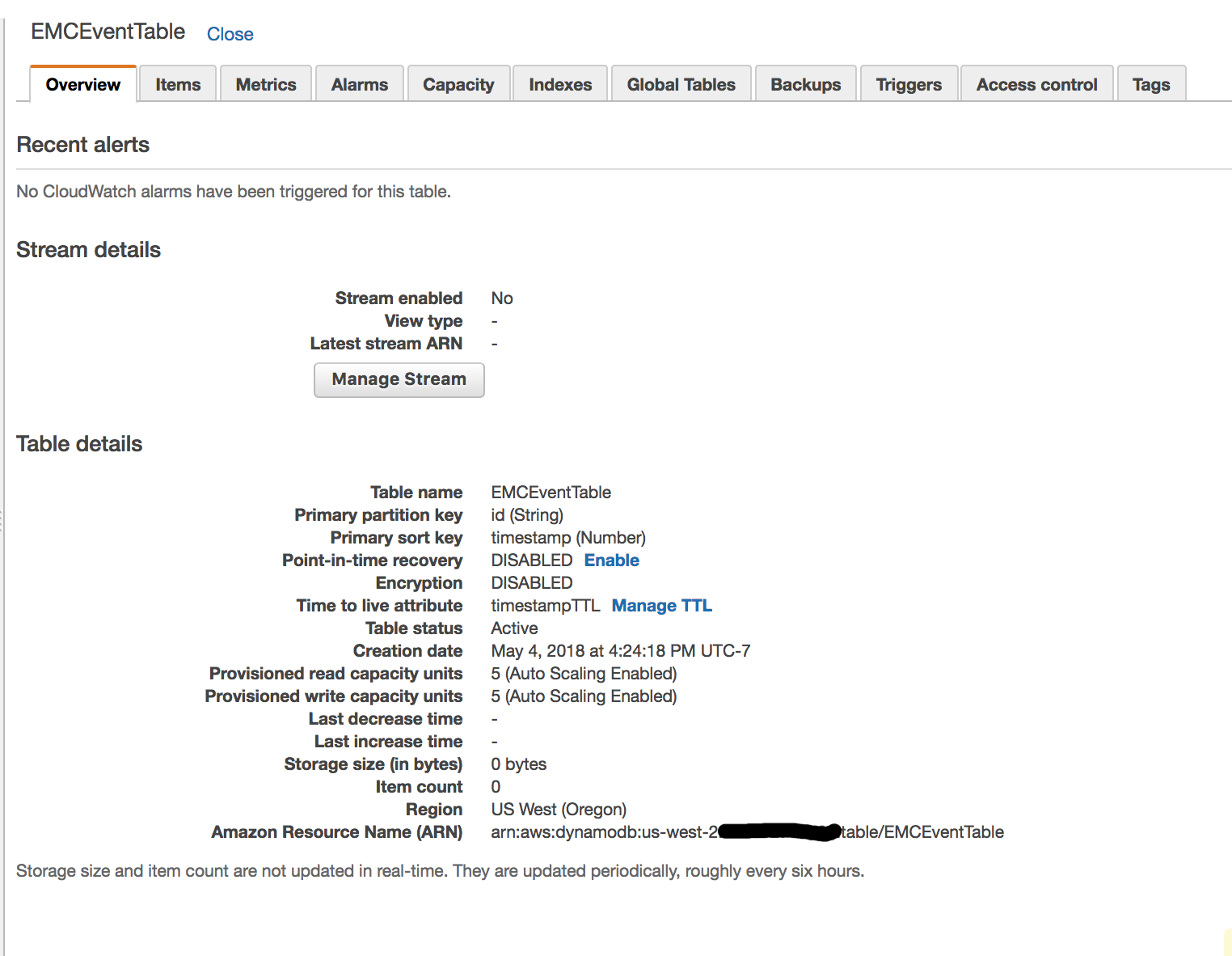Open the Access control tab
Screen dimensions: 1232x956
click(1037, 84)
